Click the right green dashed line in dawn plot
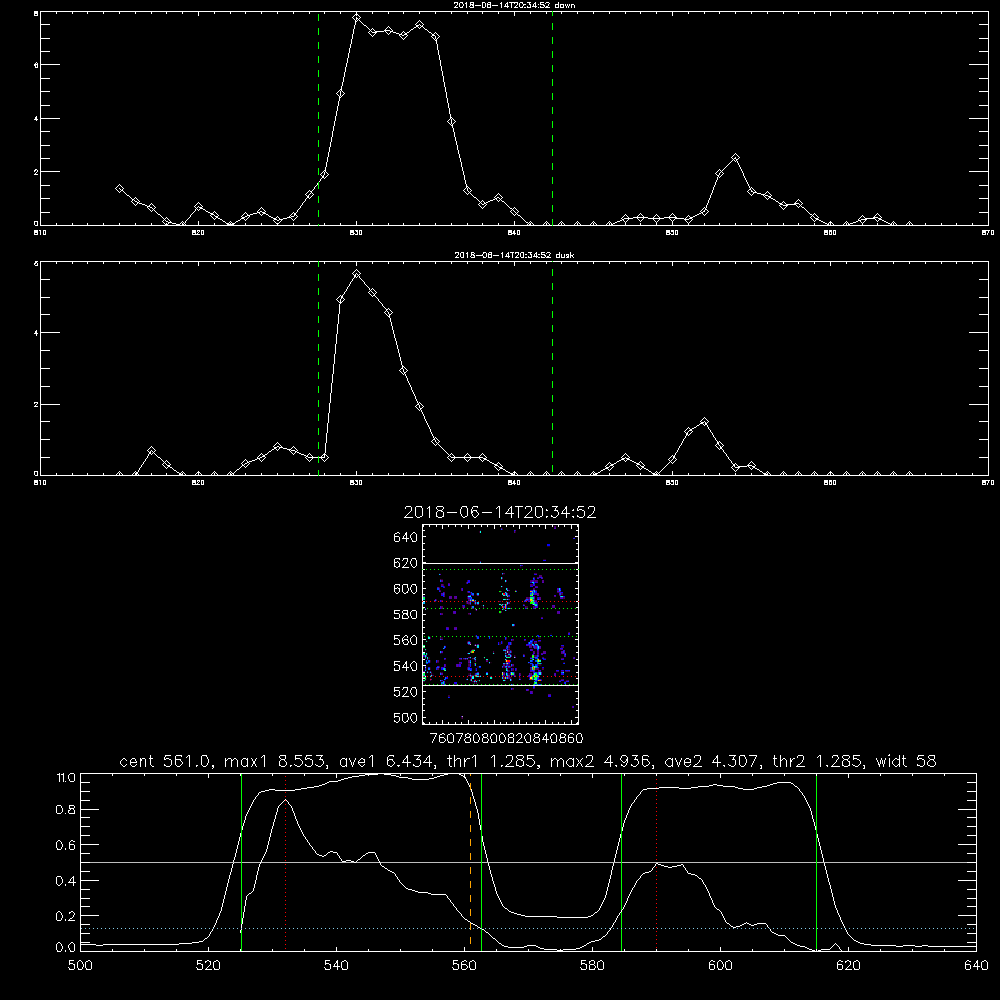The width and height of the screenshot is (1000, 1000). 552,118
